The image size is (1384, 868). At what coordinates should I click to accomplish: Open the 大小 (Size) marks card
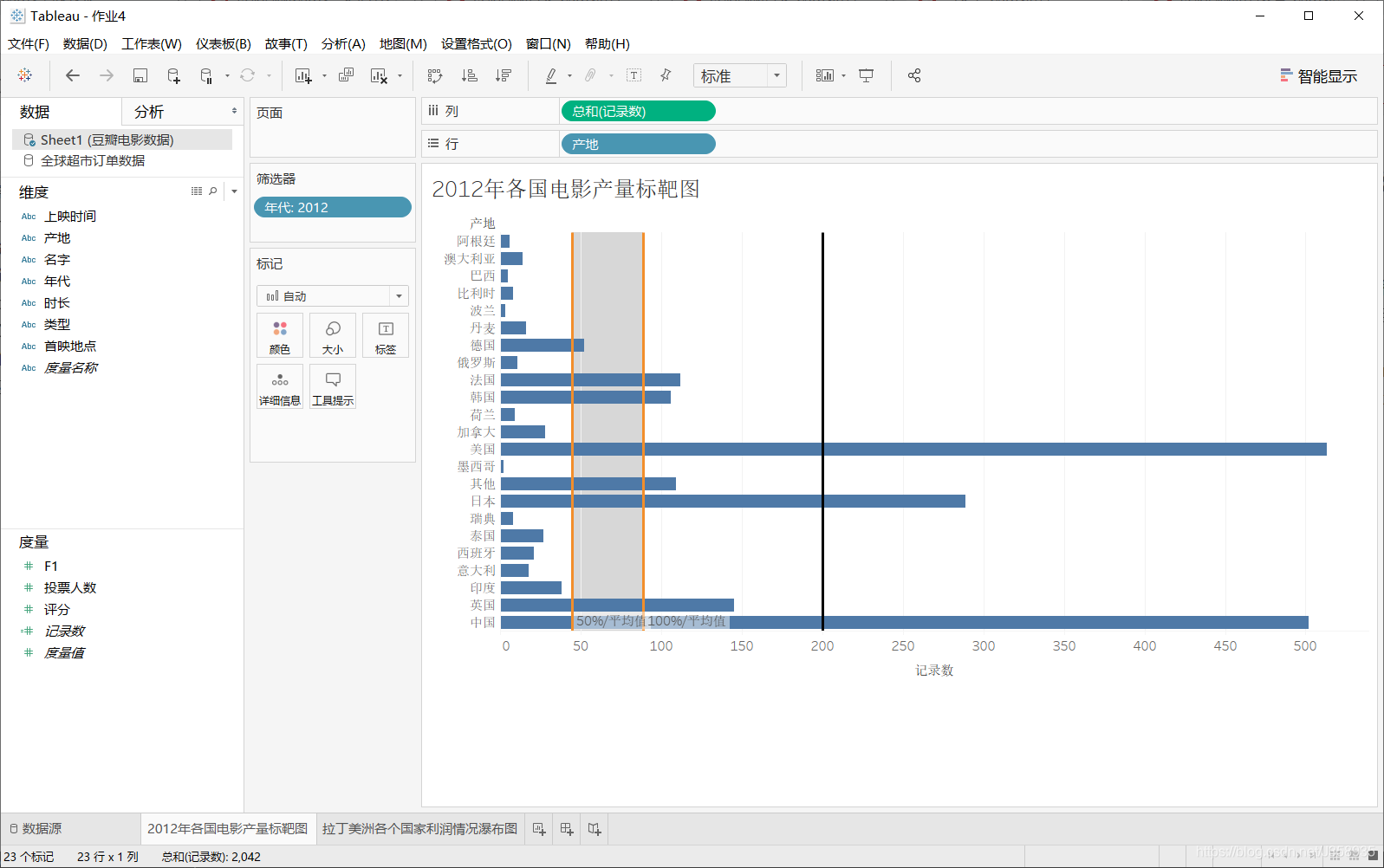coord(333,335)
